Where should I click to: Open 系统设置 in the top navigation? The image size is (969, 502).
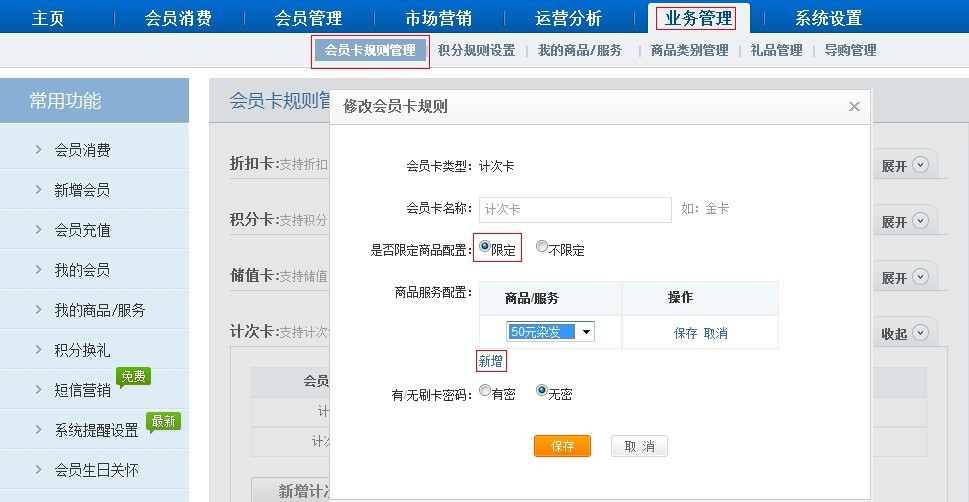coord(828,18)
